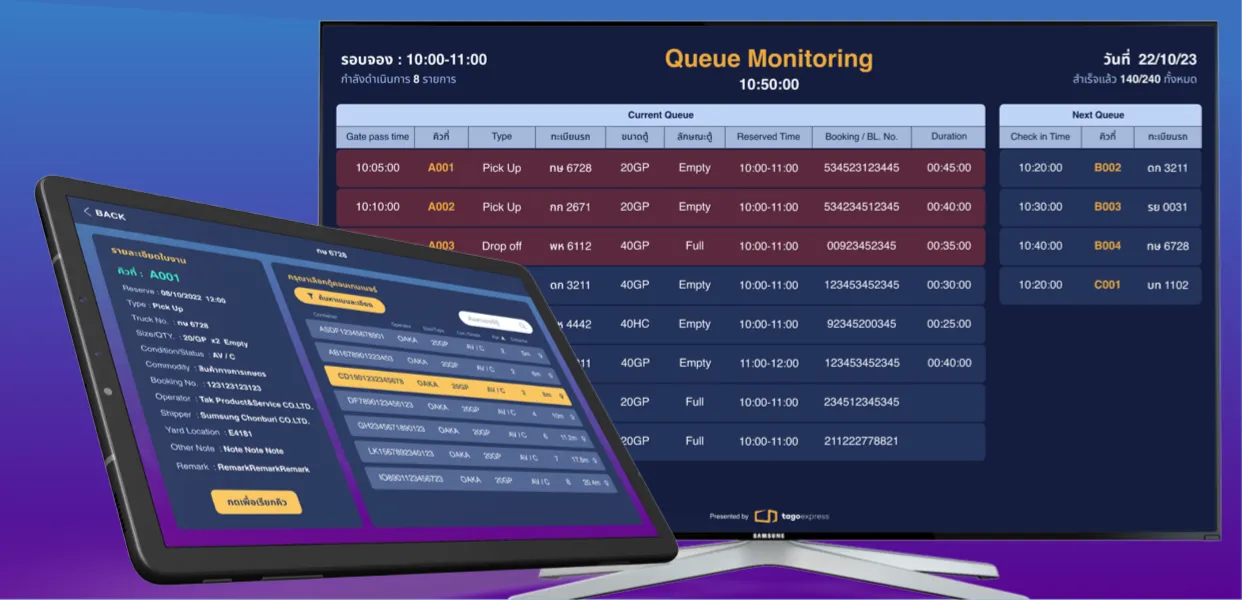
Task: Click the Reserved Time column header
Action: coord(768,137)
